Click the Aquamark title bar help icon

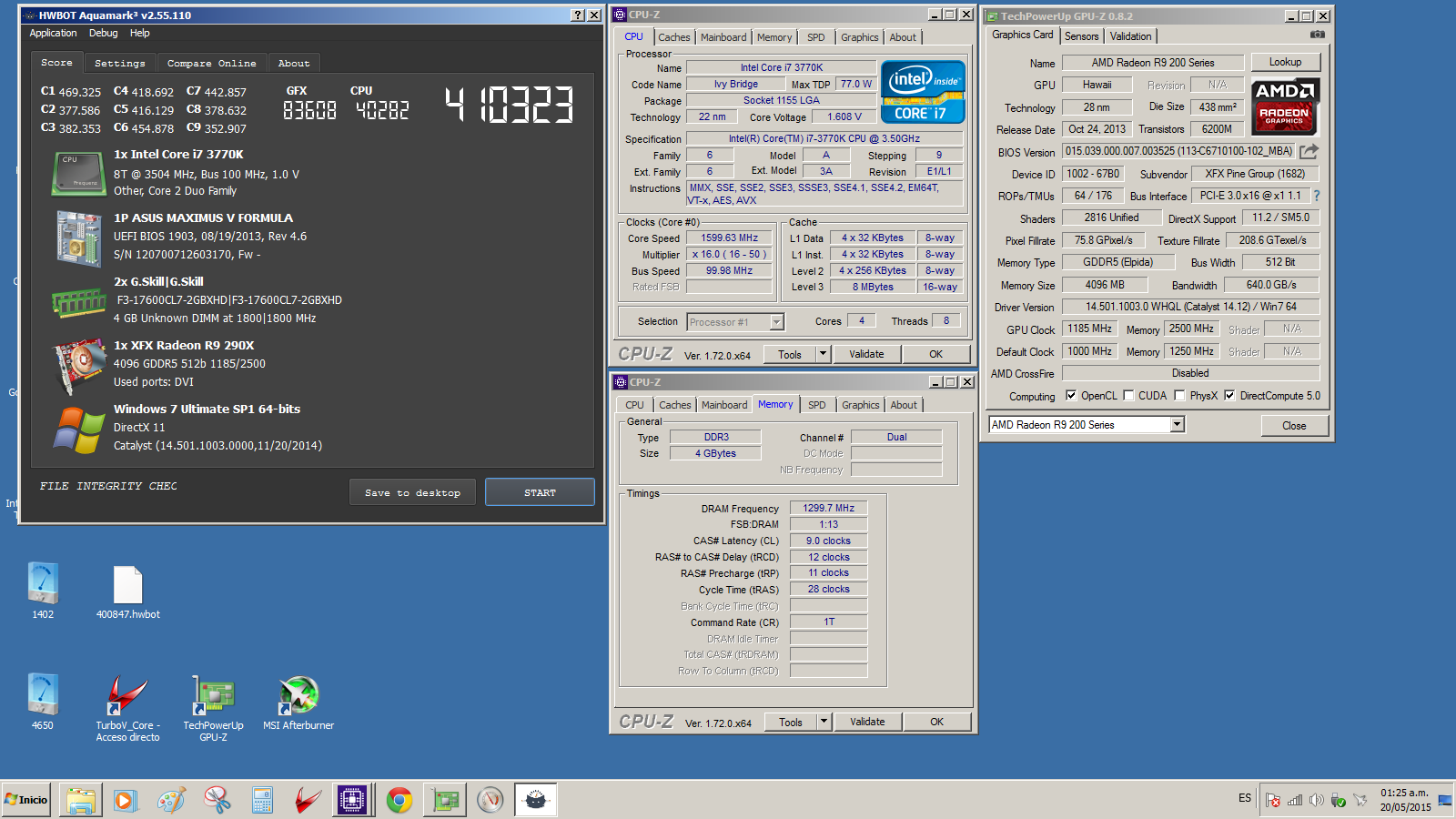[x=578, y=15]
